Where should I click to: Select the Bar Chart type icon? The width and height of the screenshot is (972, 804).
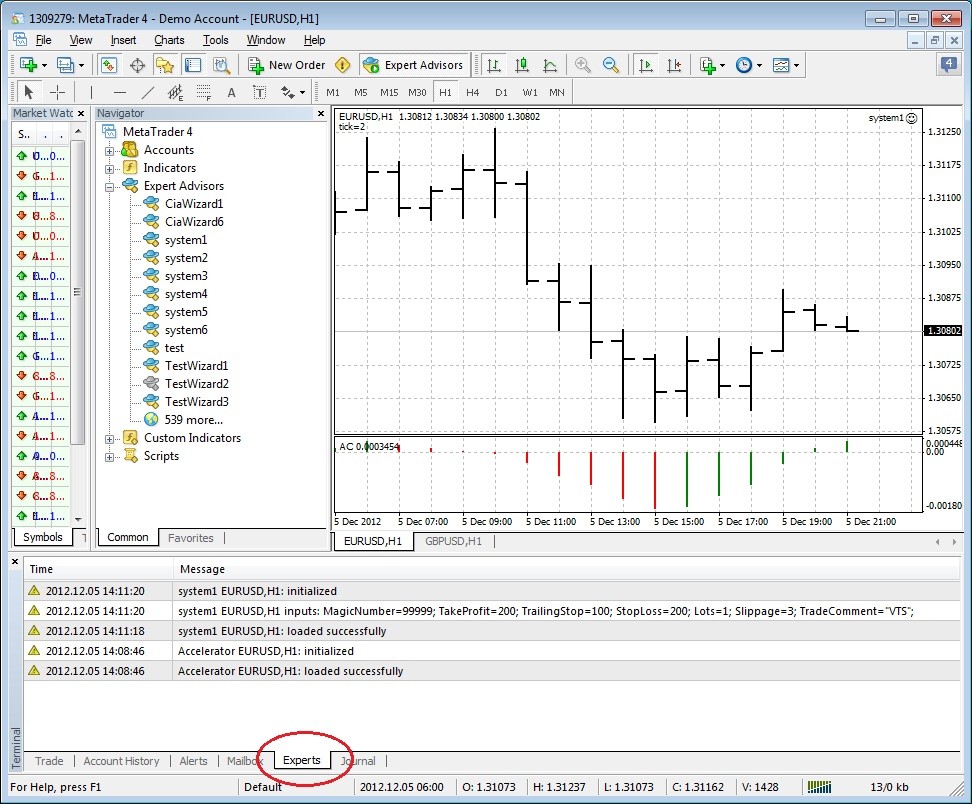(x=493, y=65)
